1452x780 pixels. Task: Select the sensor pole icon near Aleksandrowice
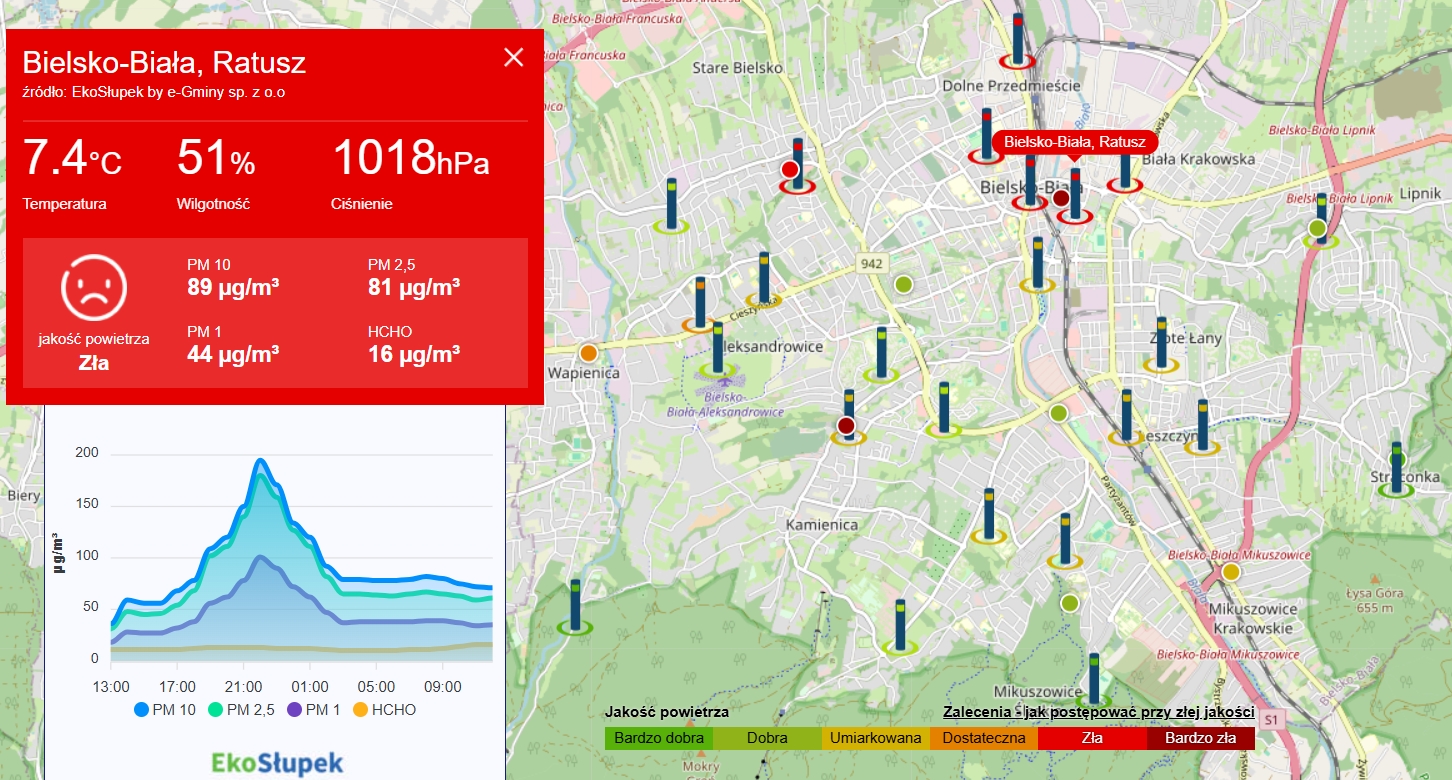(x=718, y=348)
